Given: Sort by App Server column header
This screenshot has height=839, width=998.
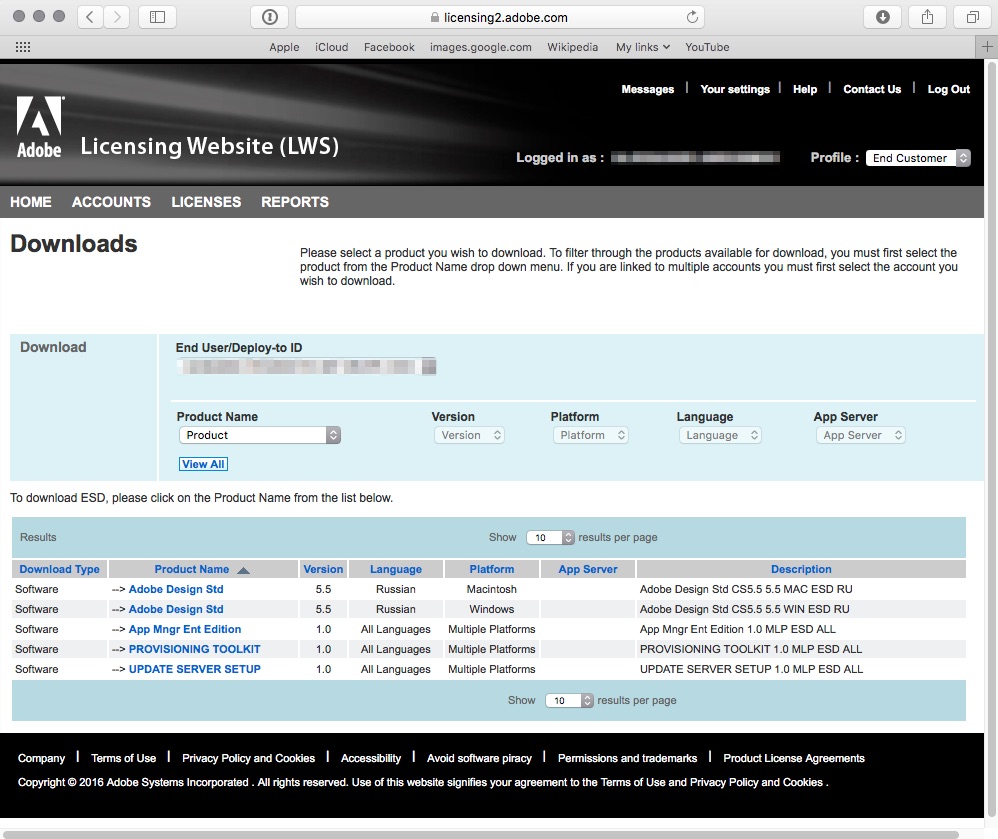Looking at the screenshot, I should point(587,569).
